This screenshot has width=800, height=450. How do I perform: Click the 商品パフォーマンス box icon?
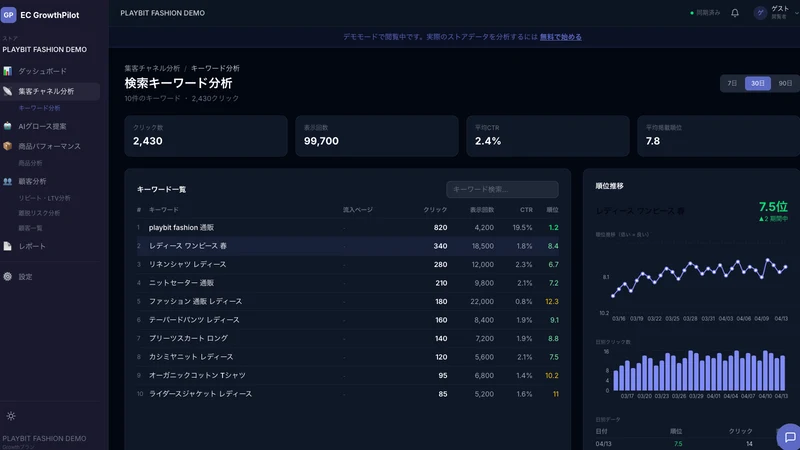7,146
